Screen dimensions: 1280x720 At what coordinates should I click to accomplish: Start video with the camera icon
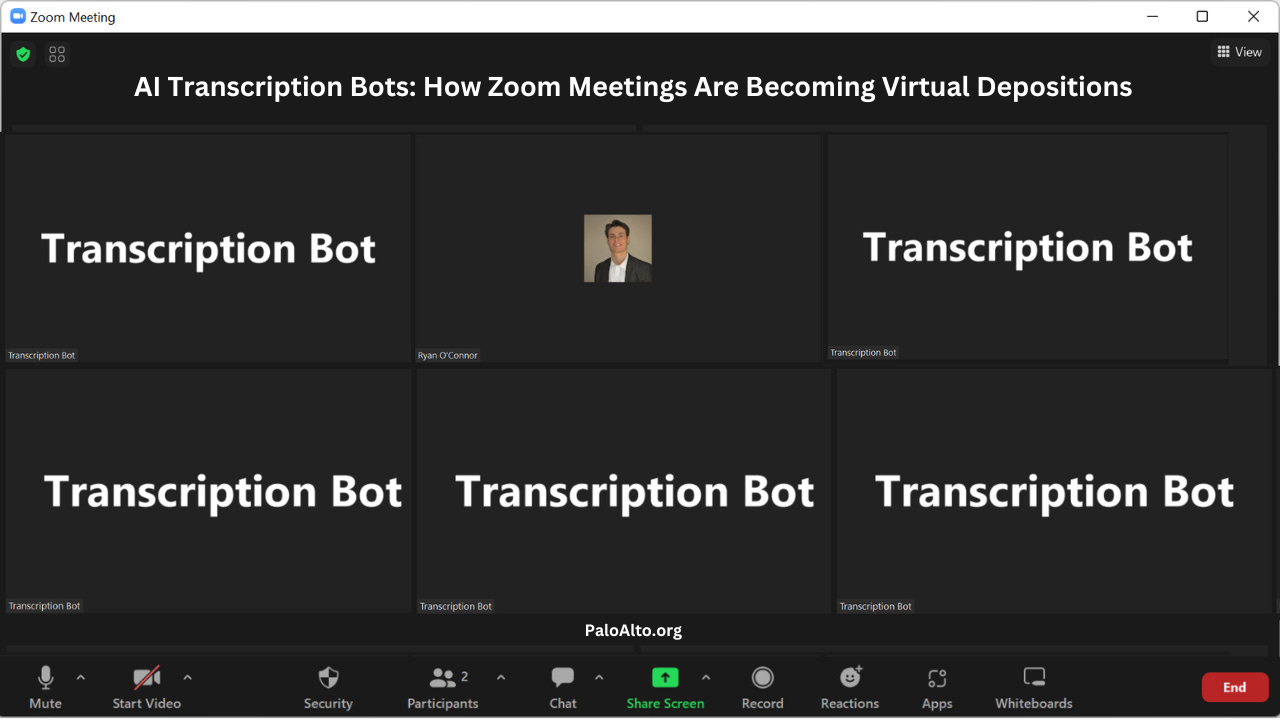147,678
